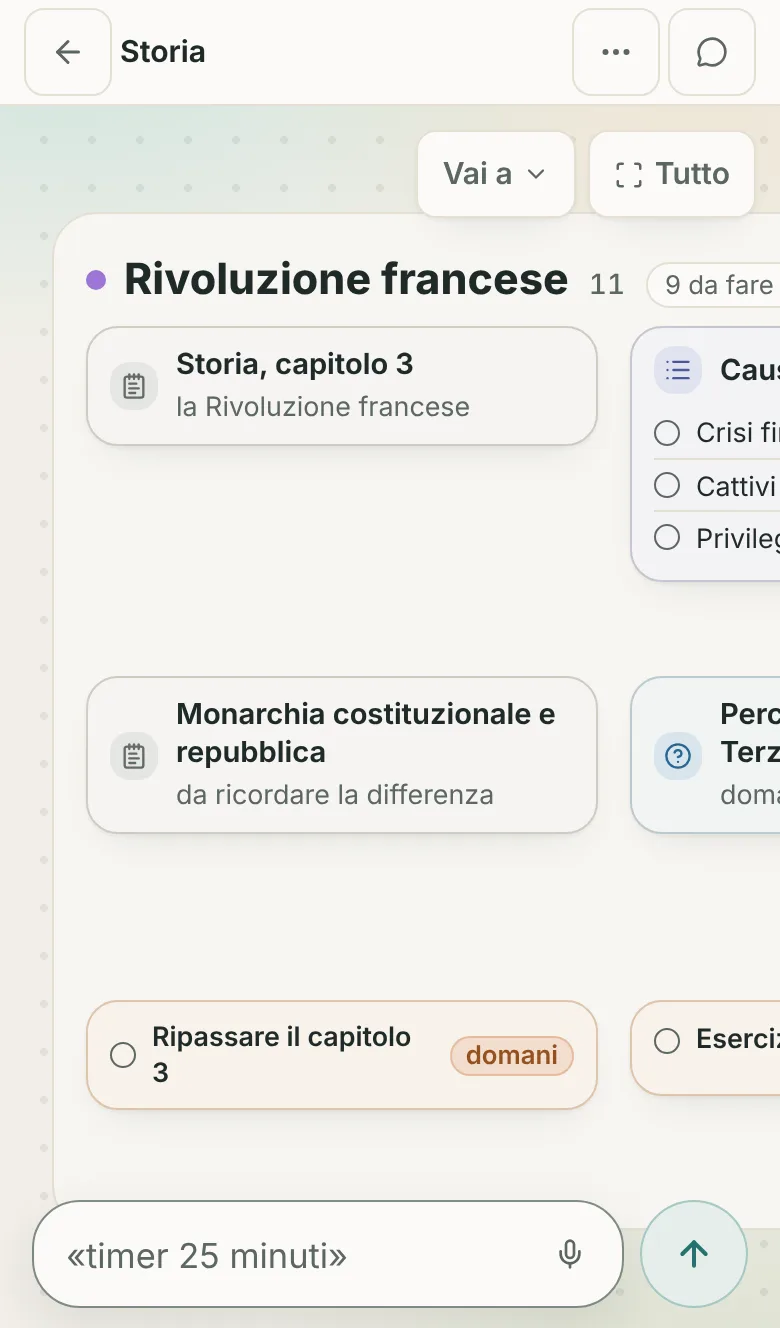Check off Ripassare il capitolo 3
The image size is (780, 1328).
[x=123, y=1055]
